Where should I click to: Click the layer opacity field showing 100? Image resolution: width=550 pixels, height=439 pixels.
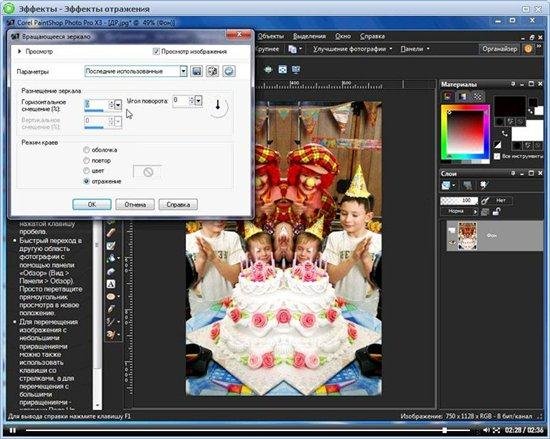[459, 201]
